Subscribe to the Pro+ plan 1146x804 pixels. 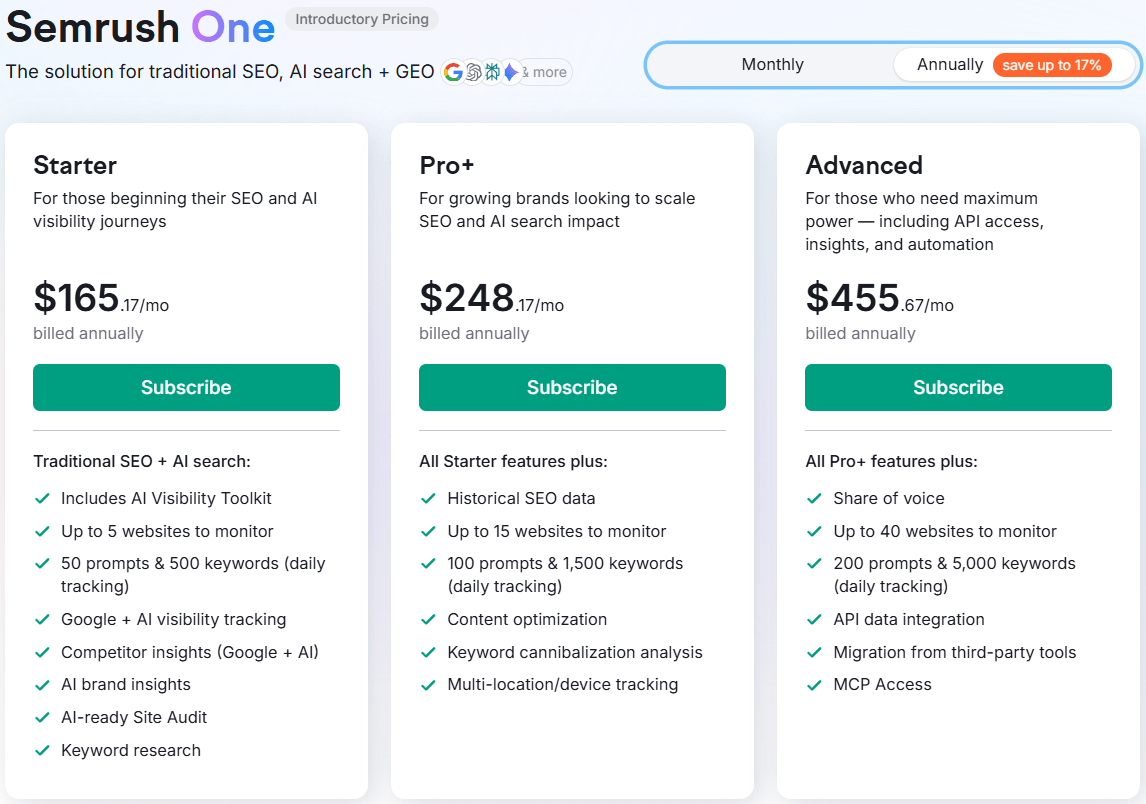click(x=572, y=387)
